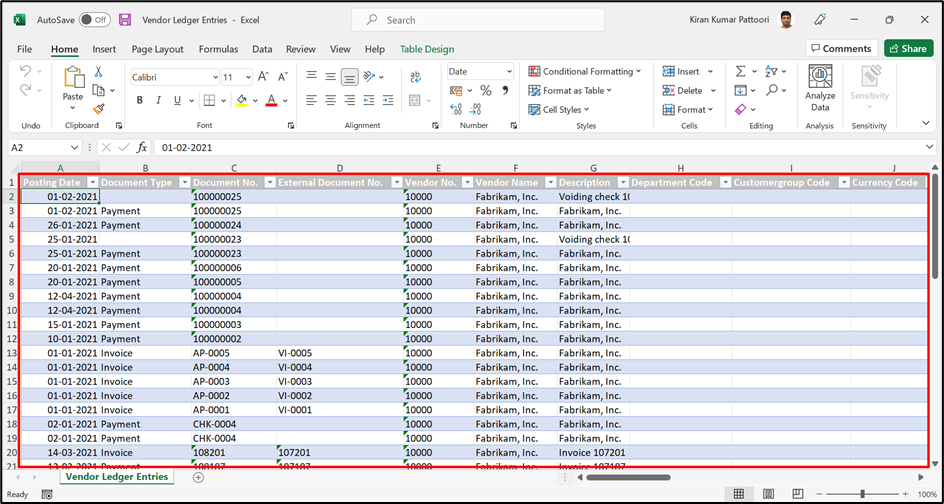Click Align Right icon
Image resolution: width=944 pixels, height=504 pixels.
pyautogui.click(x=350, y=100)
